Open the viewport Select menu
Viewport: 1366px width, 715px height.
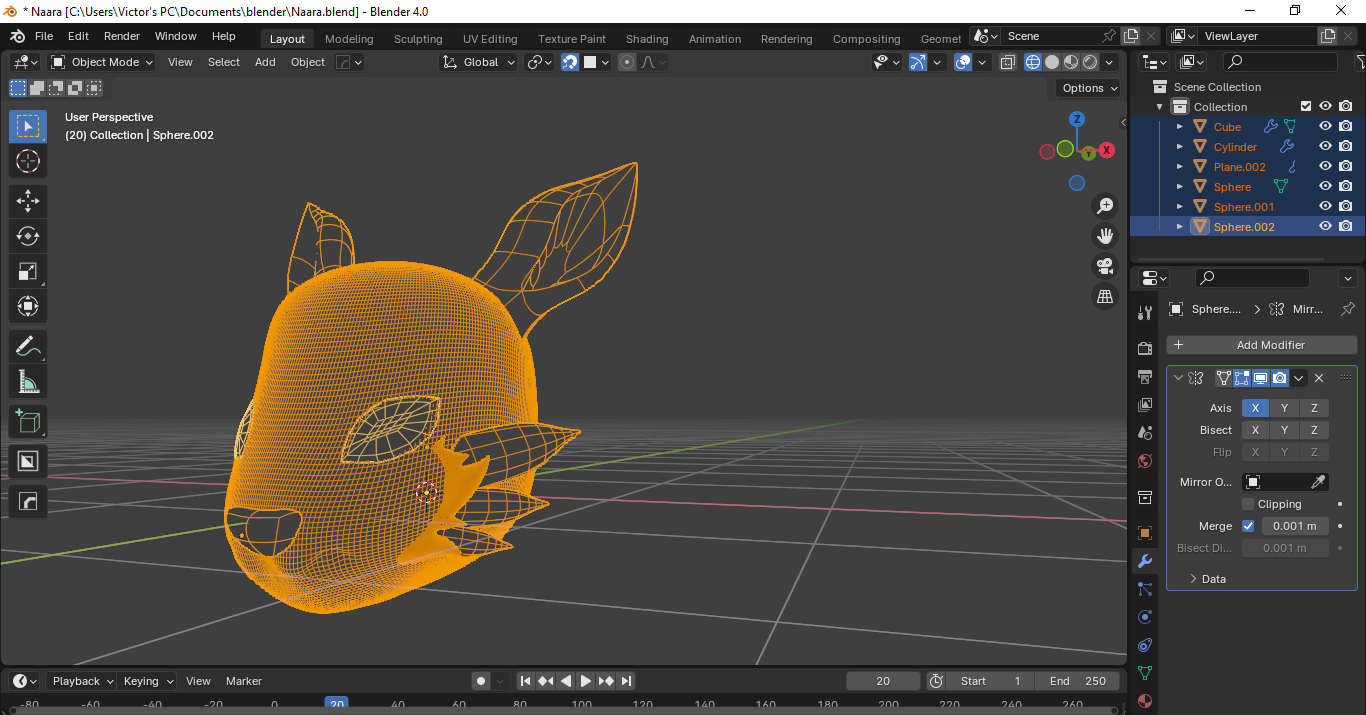pyautogui.click(x=224, y=62)
